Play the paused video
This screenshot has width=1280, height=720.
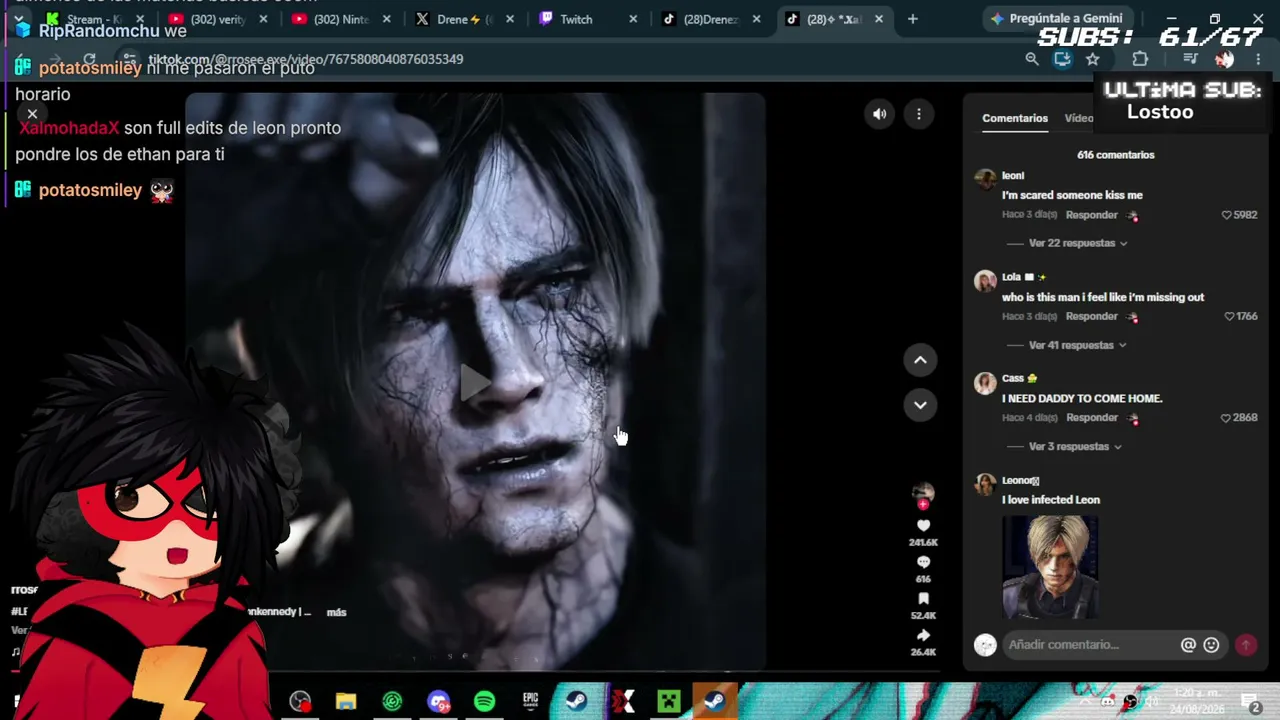475,382
